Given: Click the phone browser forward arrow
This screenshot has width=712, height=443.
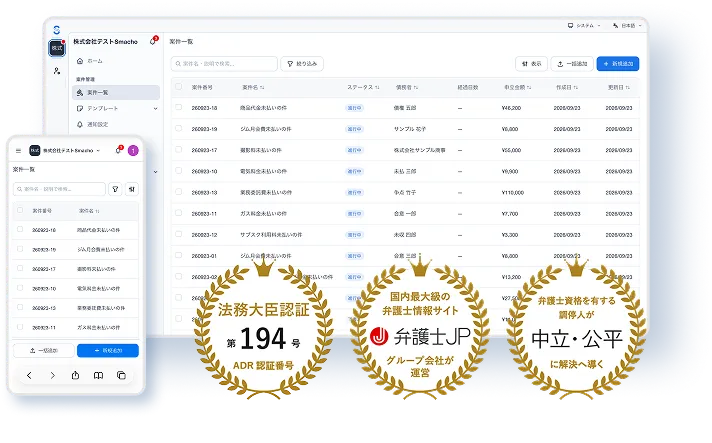Looking at the screenshot, I should click(x=53, y=375).
